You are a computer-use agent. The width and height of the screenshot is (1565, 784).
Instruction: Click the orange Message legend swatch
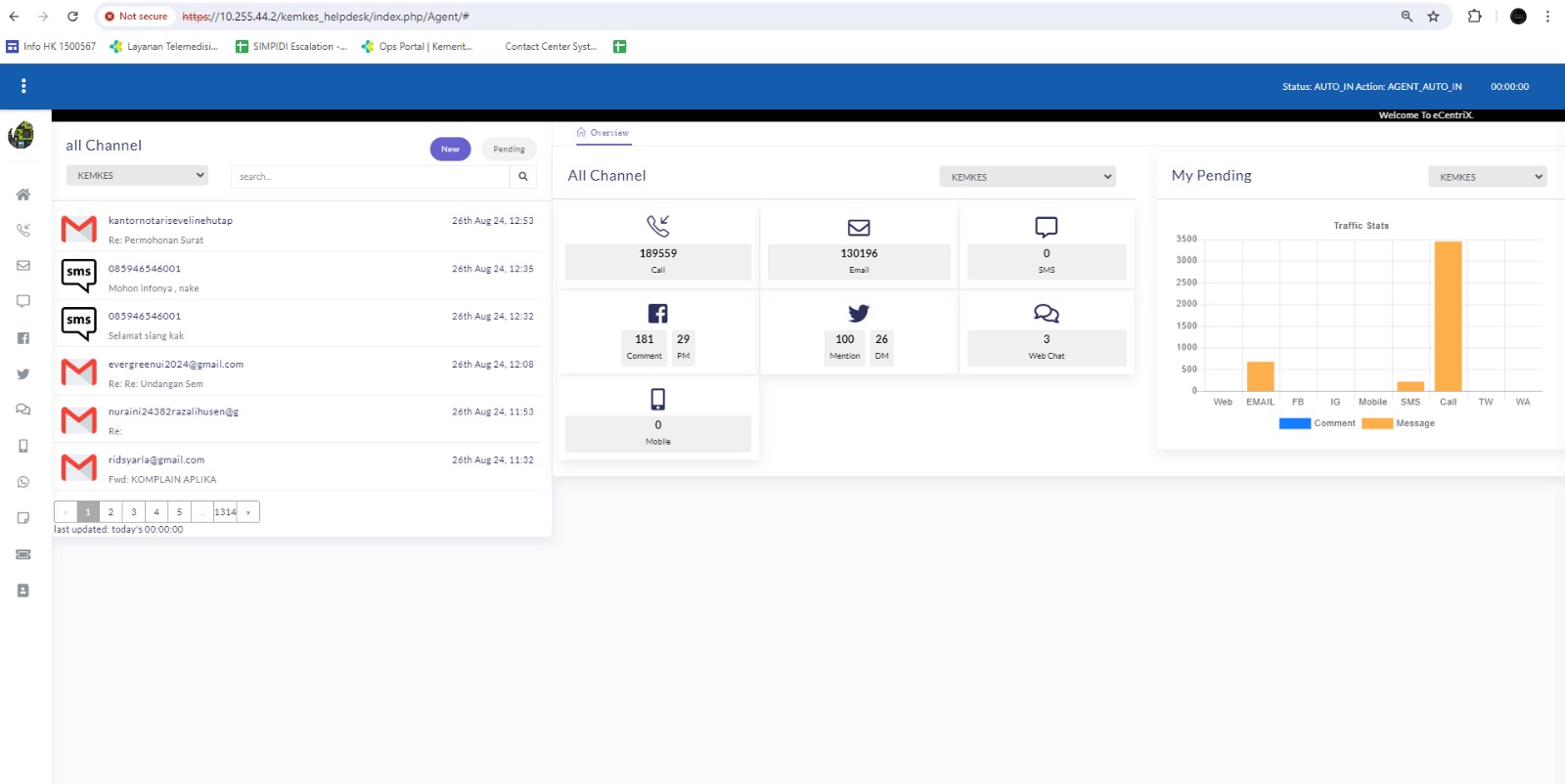coord(1376,423)
